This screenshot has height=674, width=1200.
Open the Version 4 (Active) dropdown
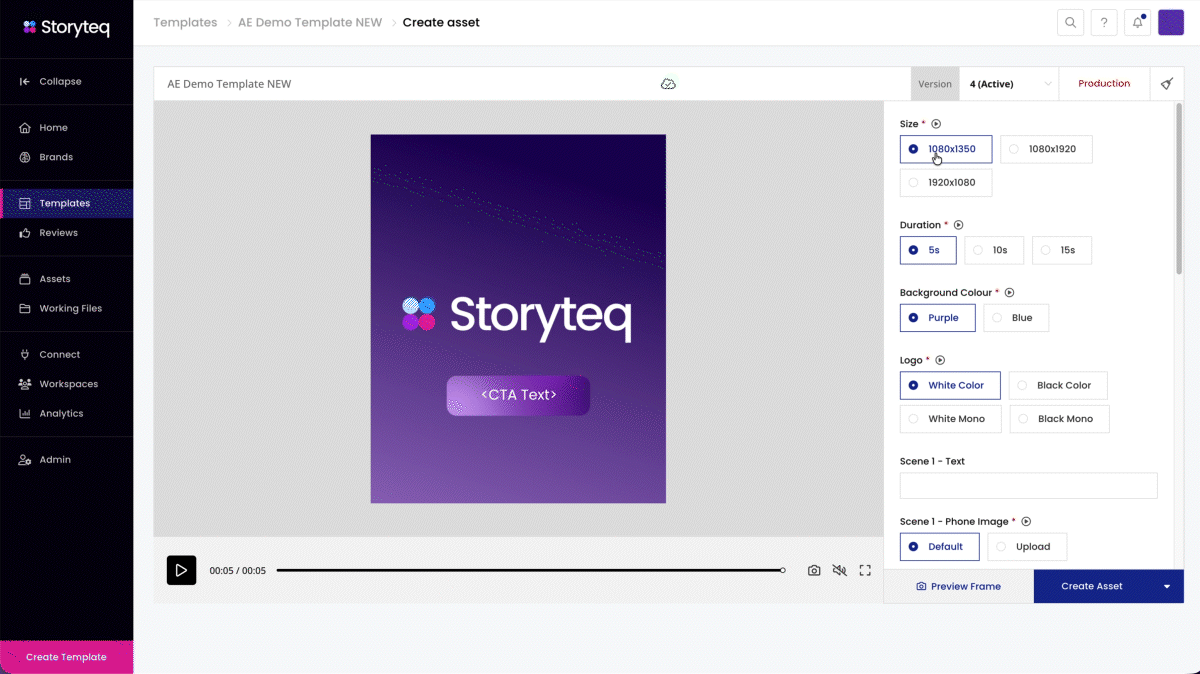(1008, 84)
